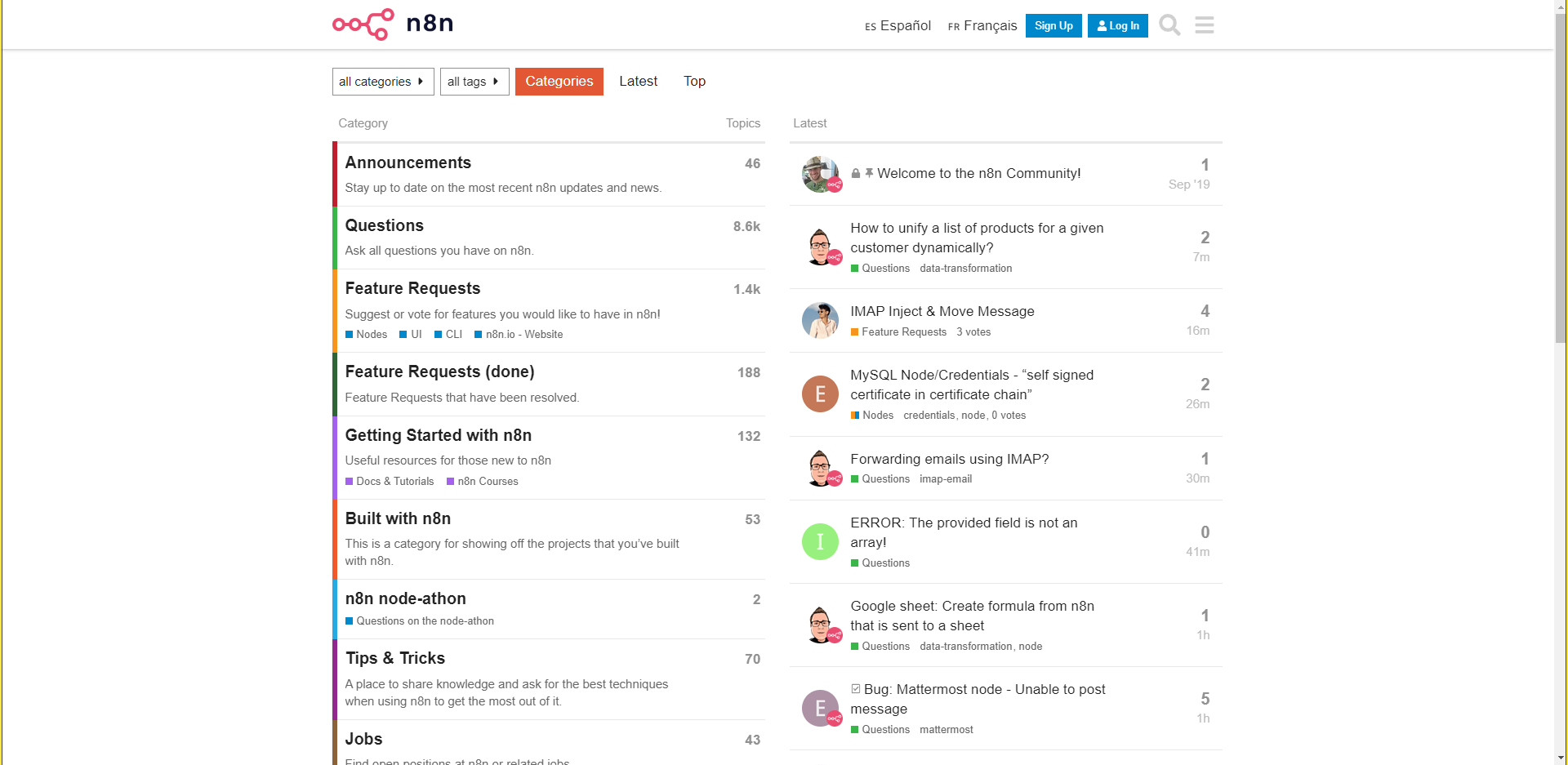Switch to the Top tab
Screen dimensions: 1568x765
[x=695, y=82]
